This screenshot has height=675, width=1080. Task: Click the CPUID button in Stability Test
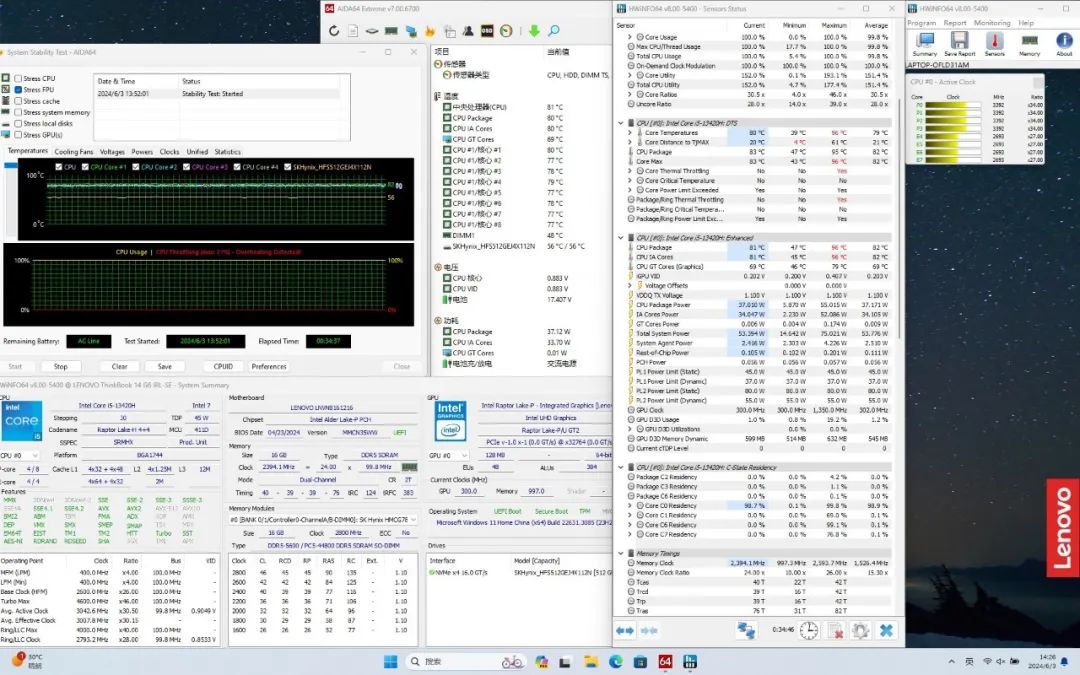point(223,366)
